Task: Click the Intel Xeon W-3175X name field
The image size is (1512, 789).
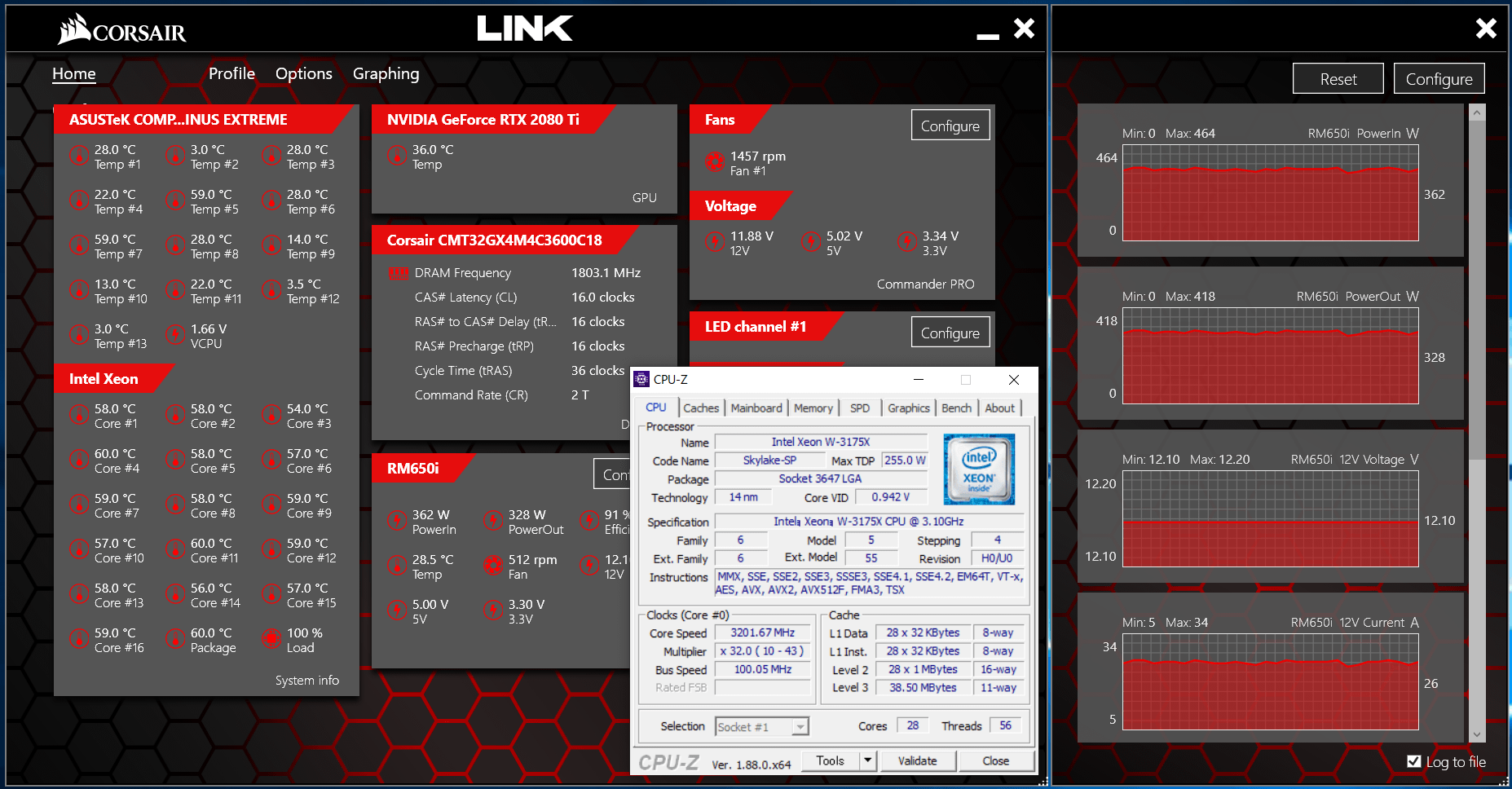Action: click(821, 442)
